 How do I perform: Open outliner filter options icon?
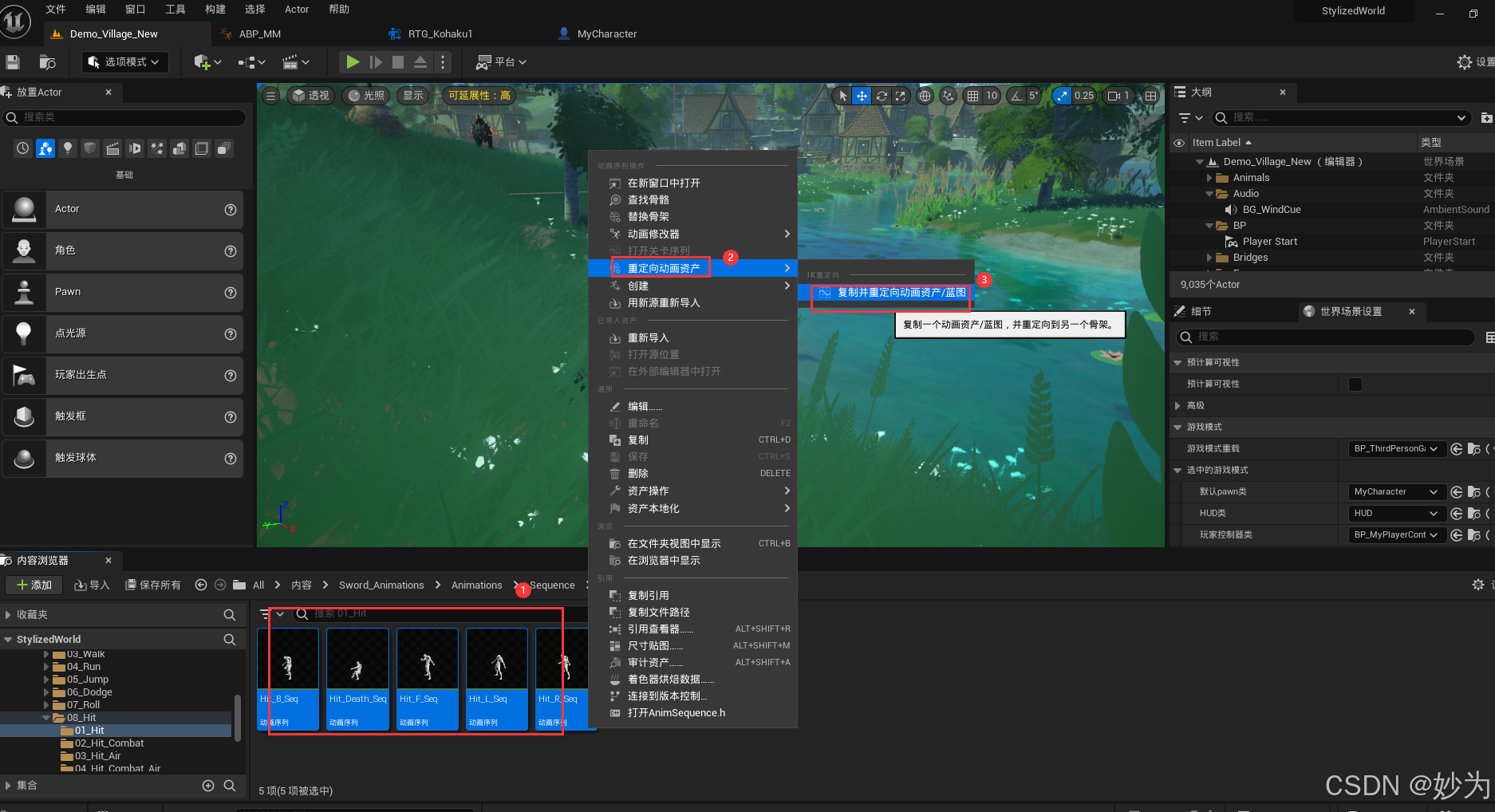[1190, 118]
